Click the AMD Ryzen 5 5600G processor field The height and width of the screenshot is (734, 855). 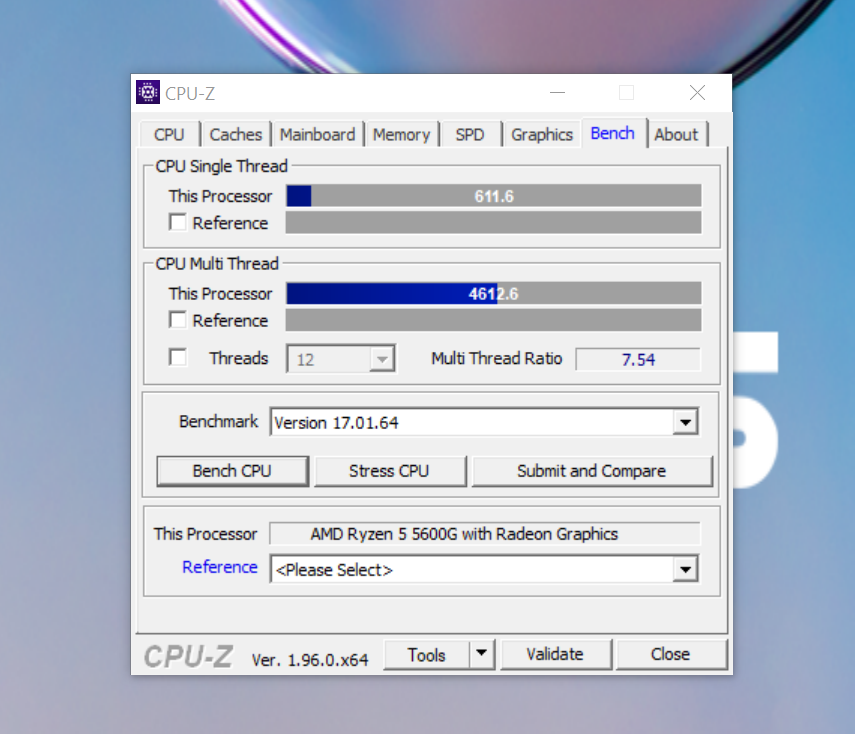click(x=485, y=533)
